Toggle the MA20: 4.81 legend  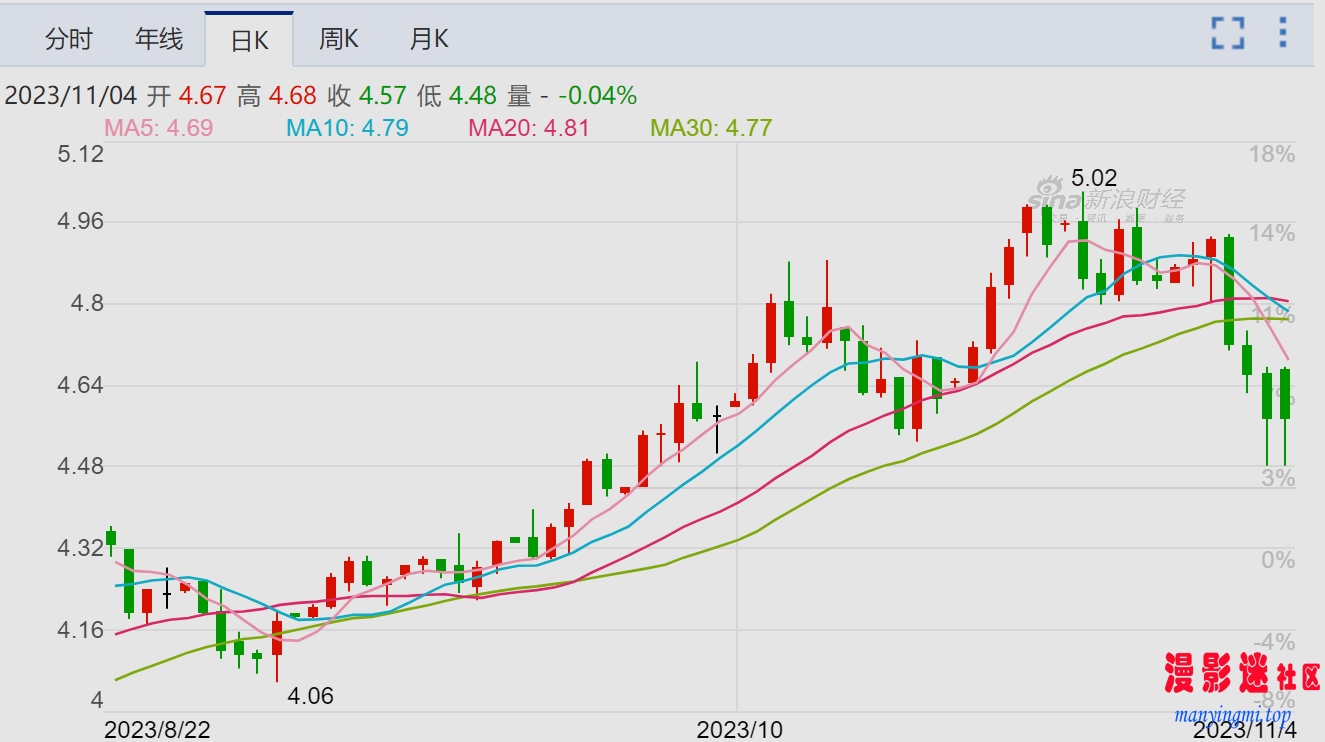[x=529, y=128]
